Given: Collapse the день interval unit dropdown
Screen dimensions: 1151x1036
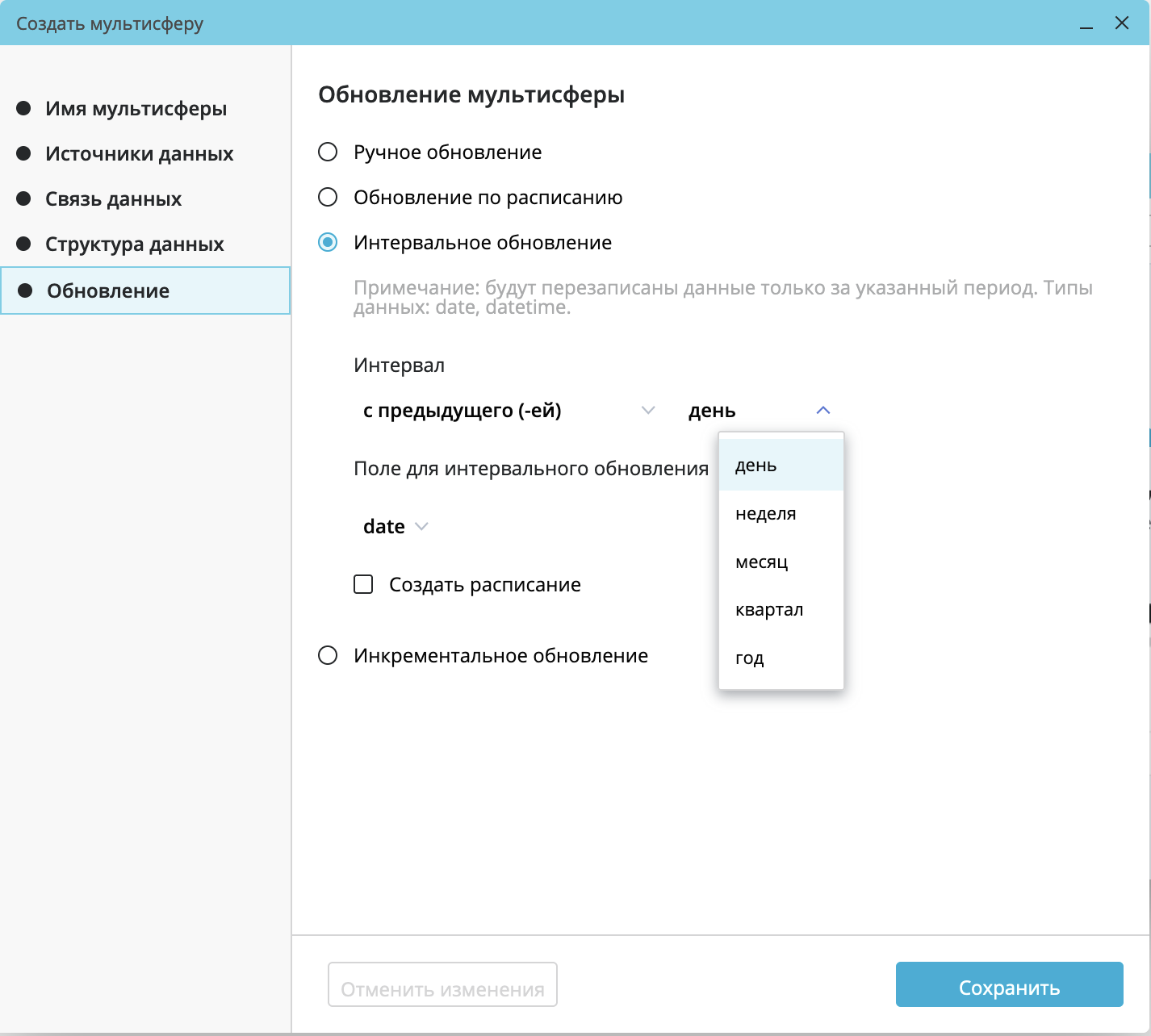Looking at the screenshot, I should click(760, 411).
